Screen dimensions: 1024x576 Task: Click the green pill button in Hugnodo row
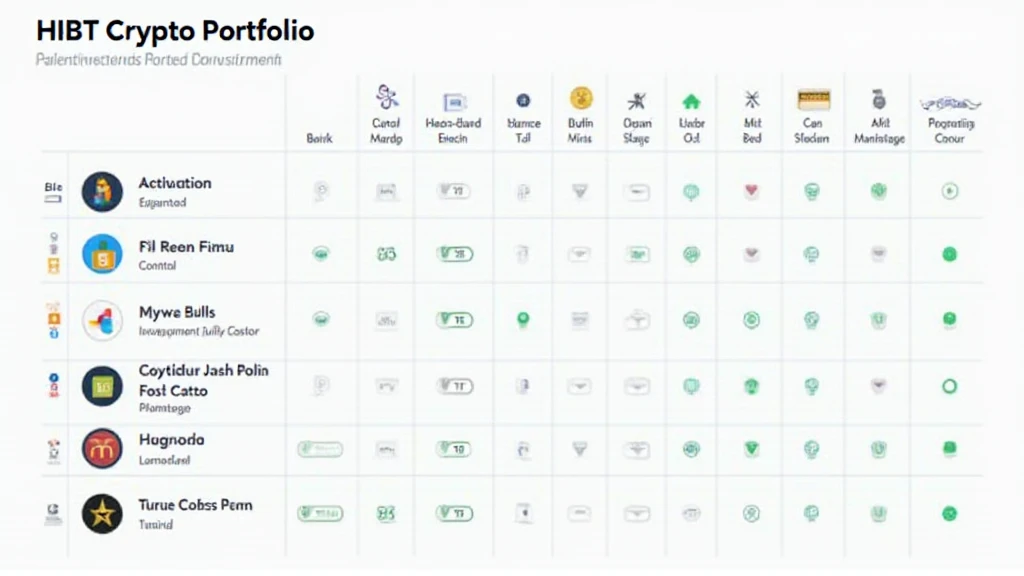pyautogui.click(x=320, y=449)
